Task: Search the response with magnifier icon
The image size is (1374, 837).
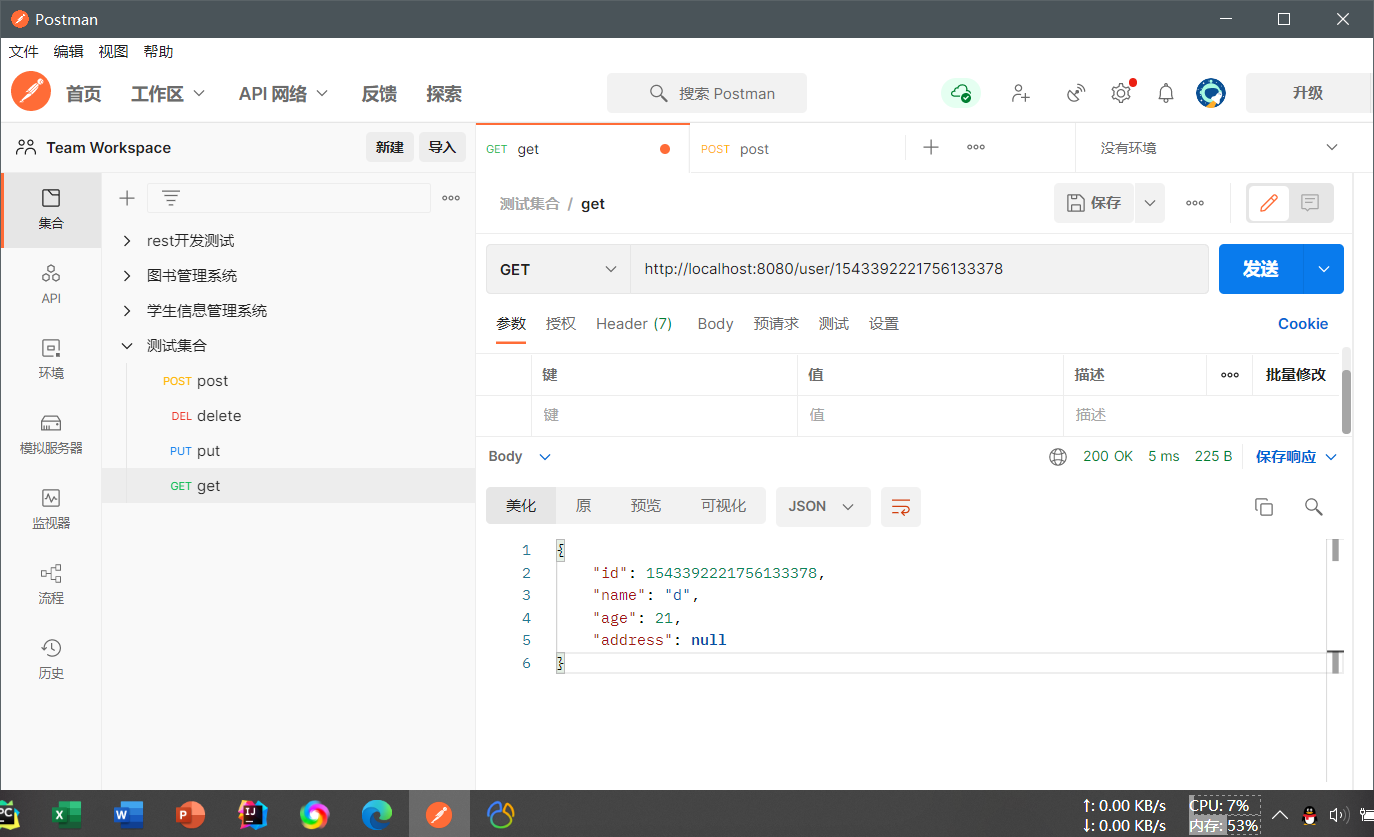Action: coord(1314,507)
